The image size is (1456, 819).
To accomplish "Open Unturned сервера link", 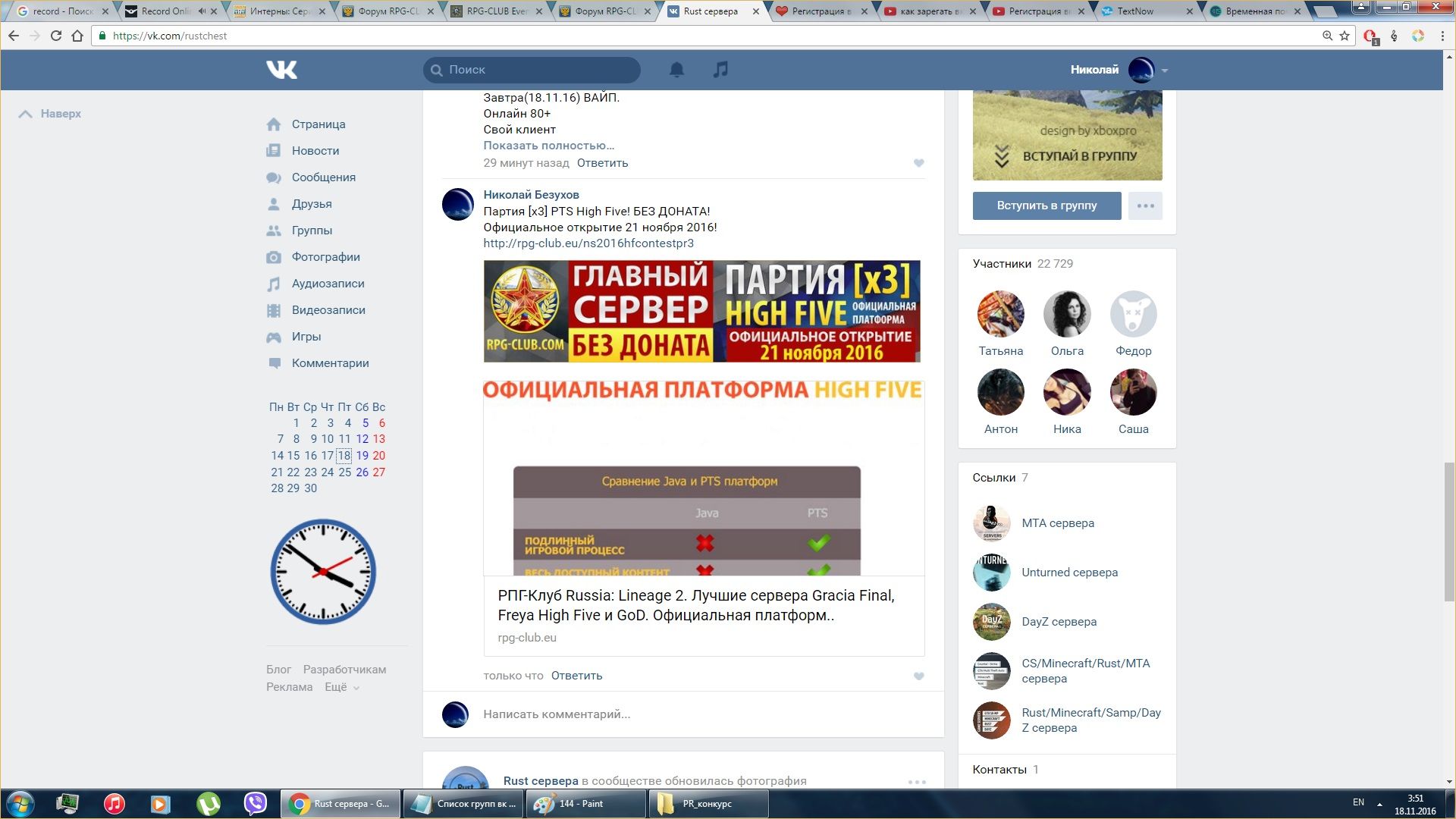I will coord(1069,573).
